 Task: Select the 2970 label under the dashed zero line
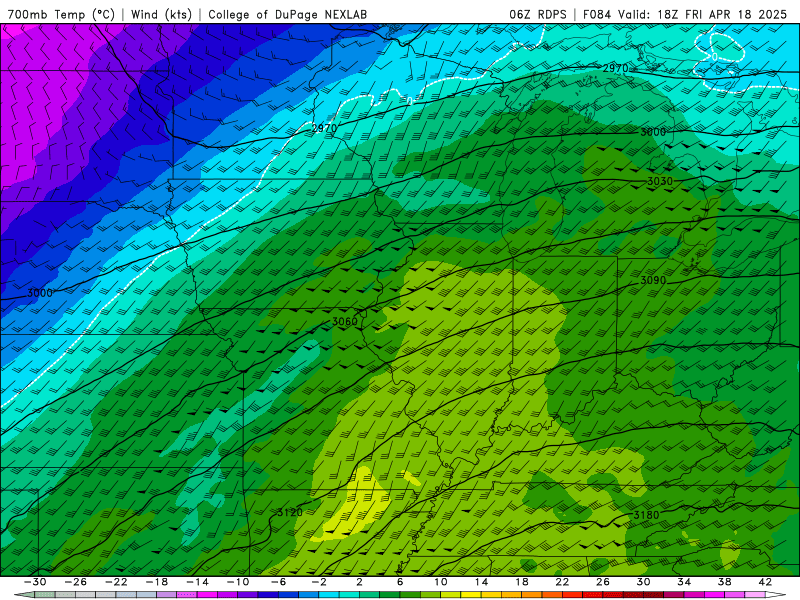(x=324, y=128)
